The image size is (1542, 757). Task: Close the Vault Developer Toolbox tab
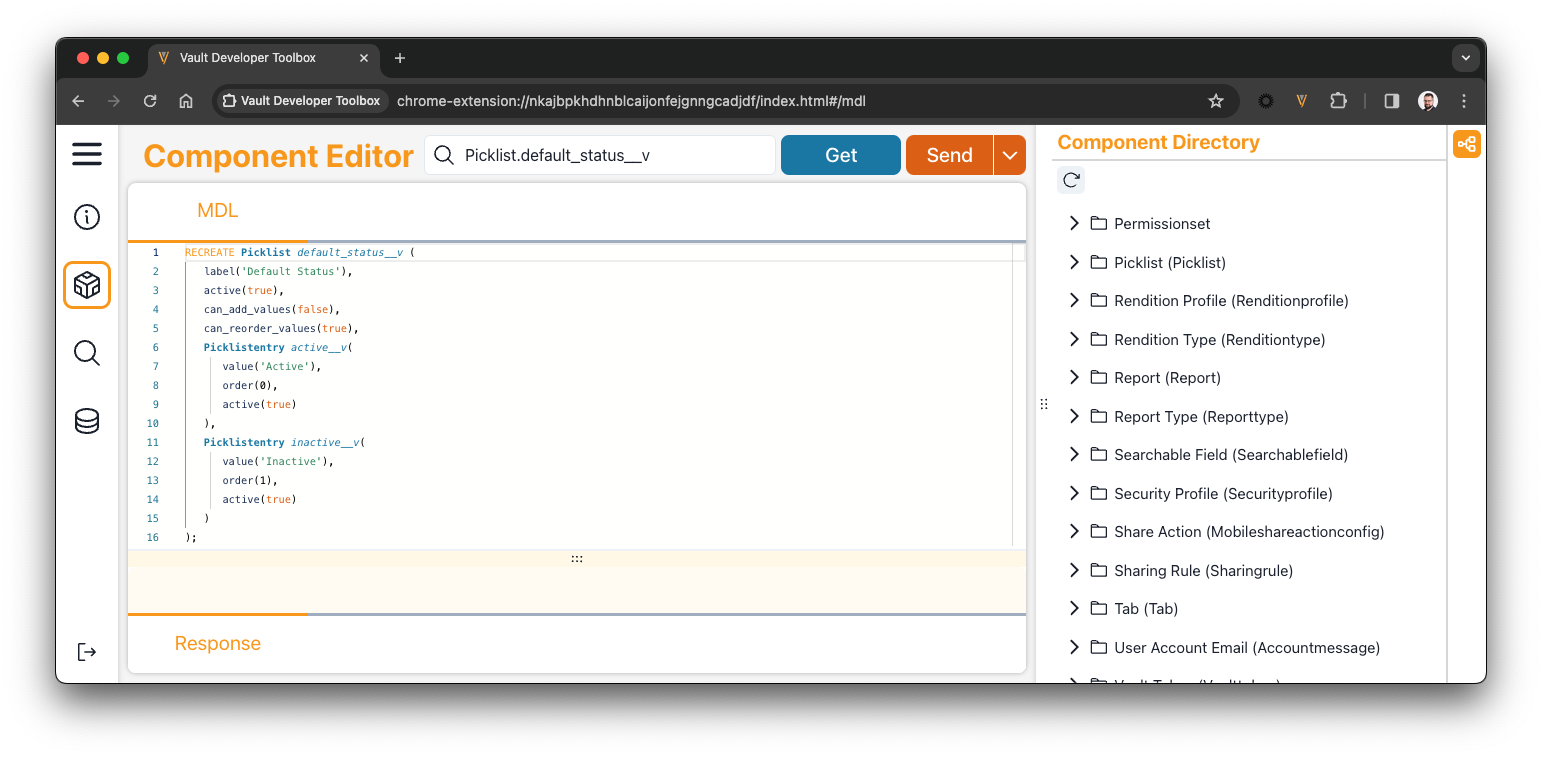point(364,58)
